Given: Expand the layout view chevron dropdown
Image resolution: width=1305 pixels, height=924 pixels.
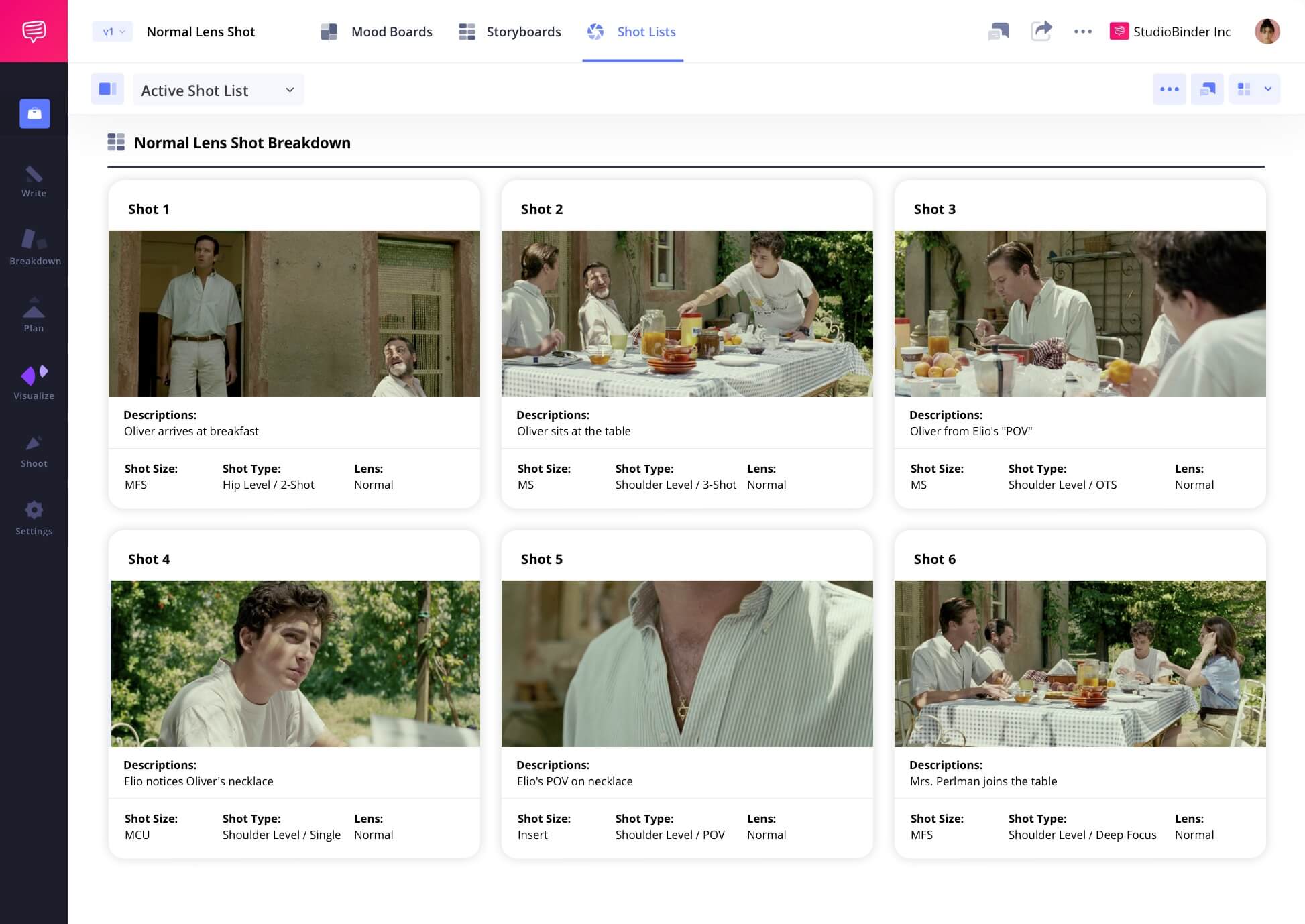Looking at the screenshot, I should click(1267, 89).
